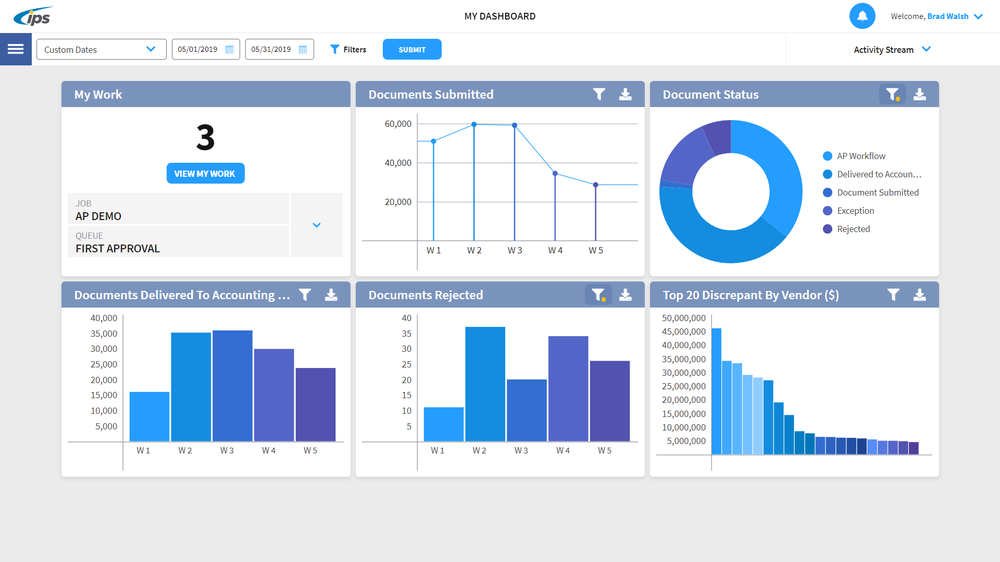Click tallest bar in Top 20 Discrepant chart
The image size is (1000, 562).
pos(716,391)
